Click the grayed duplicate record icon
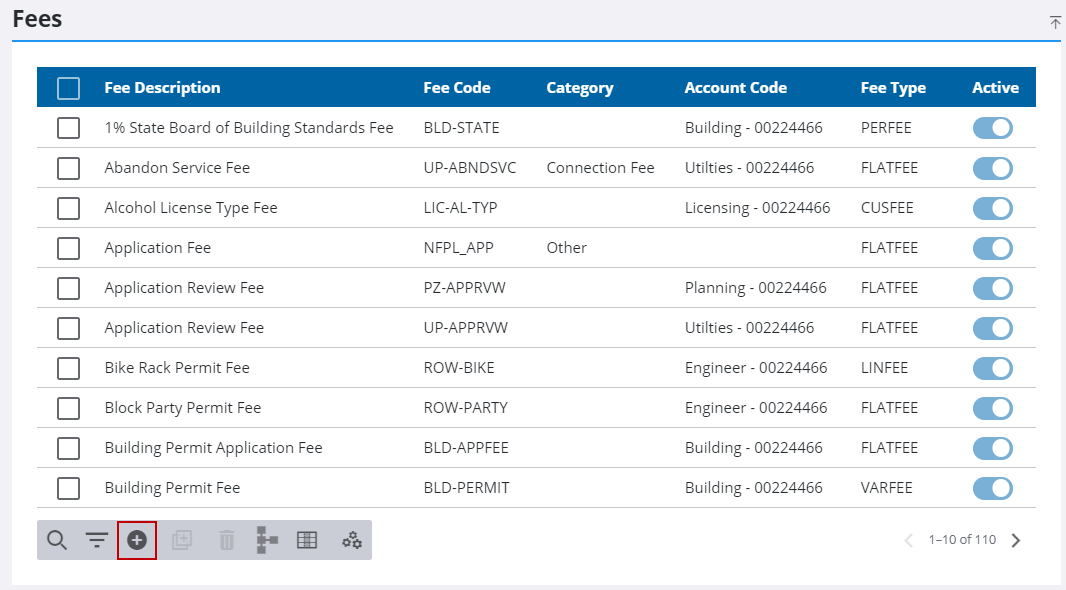The width and height of the screenshot is (1066, 590). coord(182,540)
